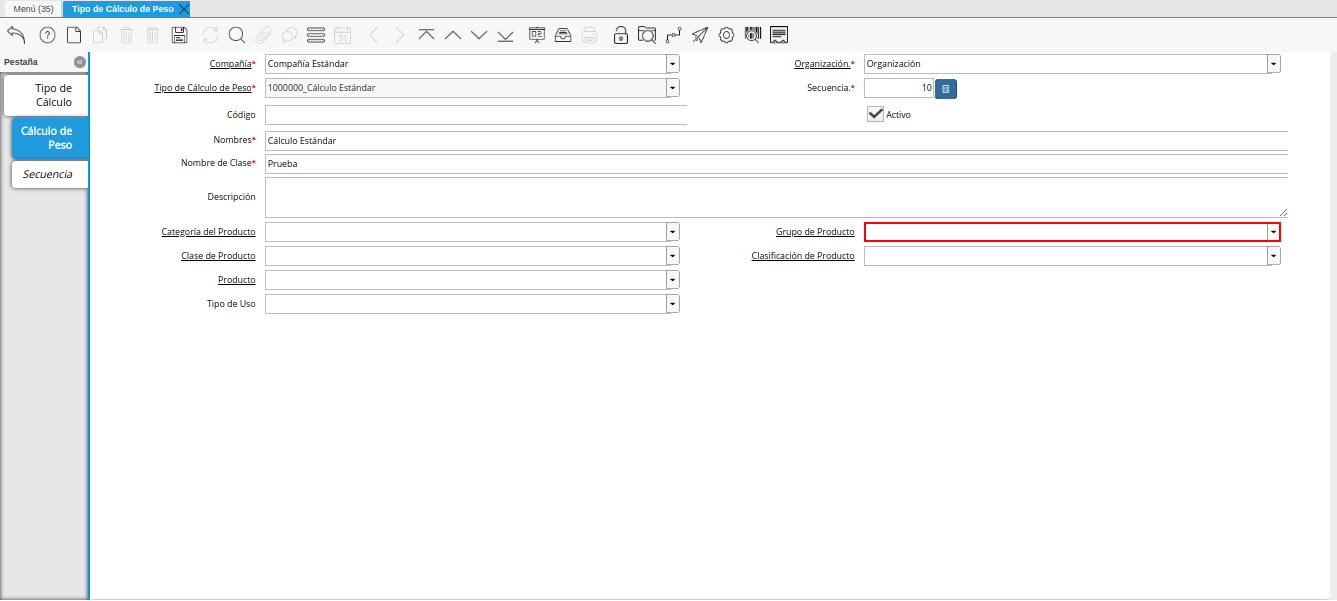Viewport: 1337px width, 601px height.
Task: Close the Tipo de Cálculo de Peso tab
Action: pos(184,8)
